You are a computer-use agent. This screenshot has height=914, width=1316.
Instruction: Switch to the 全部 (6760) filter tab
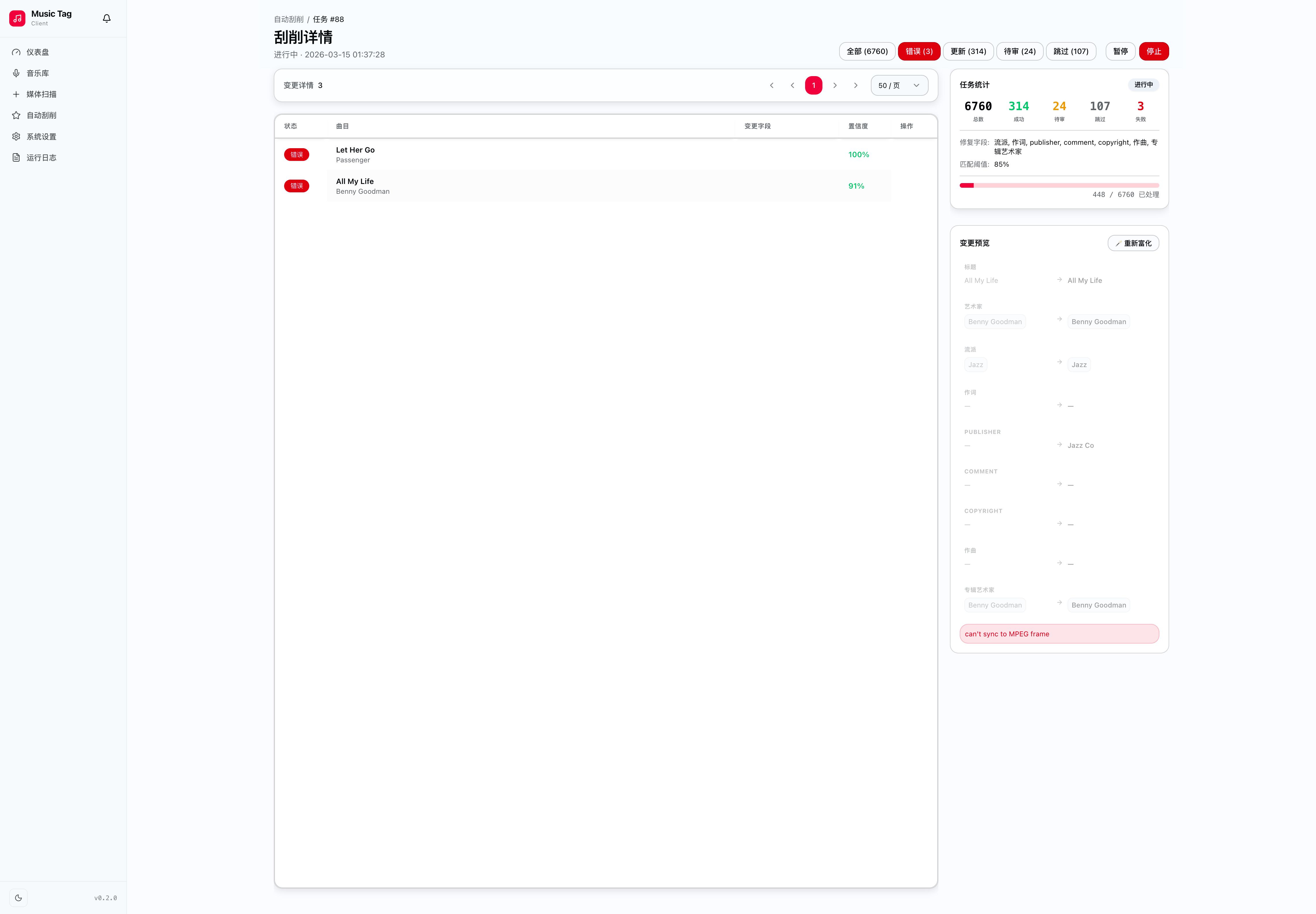[x=867, y=52]
